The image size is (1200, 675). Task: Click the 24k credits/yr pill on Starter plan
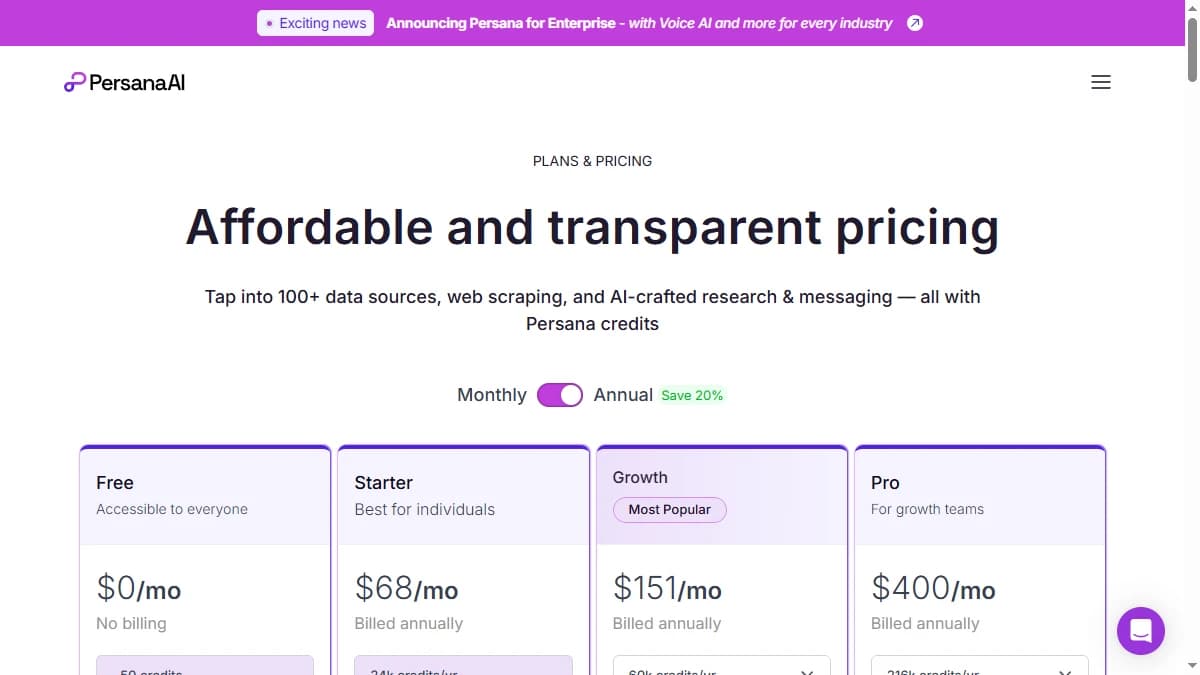pos(463,668)
